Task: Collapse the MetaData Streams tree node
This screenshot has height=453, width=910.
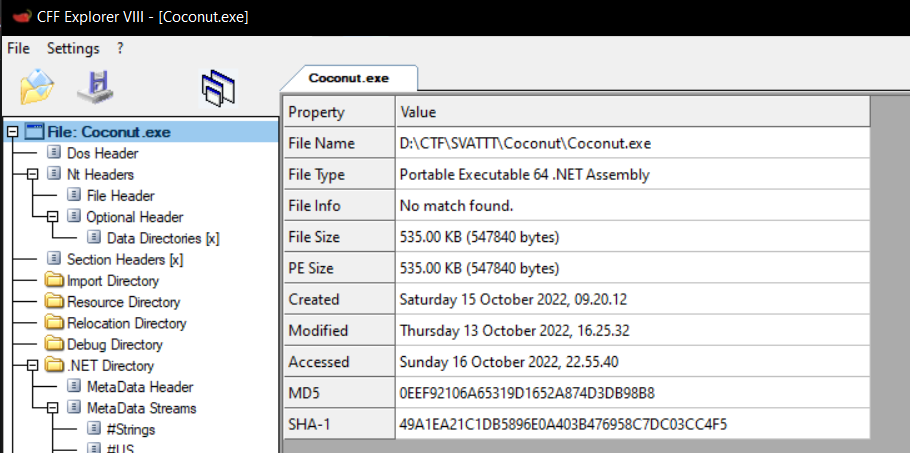Action: click(x=53, y=408)
